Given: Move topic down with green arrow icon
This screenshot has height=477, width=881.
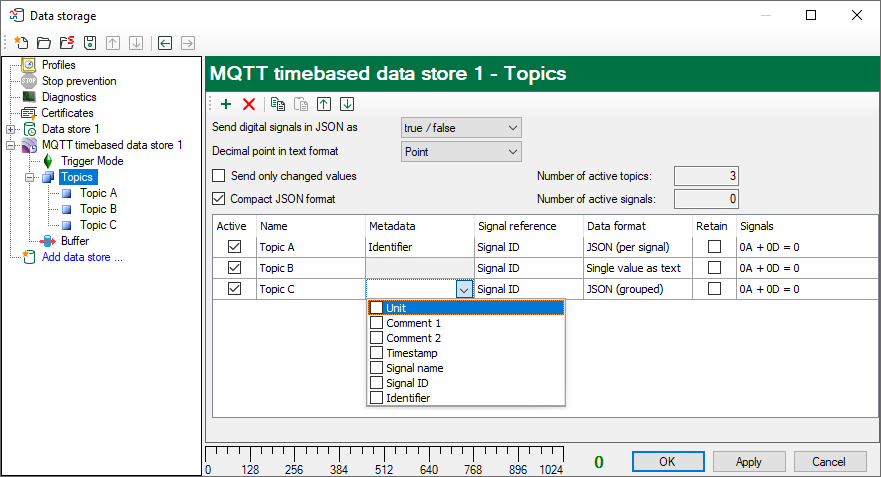Looking at the screenshot, I should 347,104.
